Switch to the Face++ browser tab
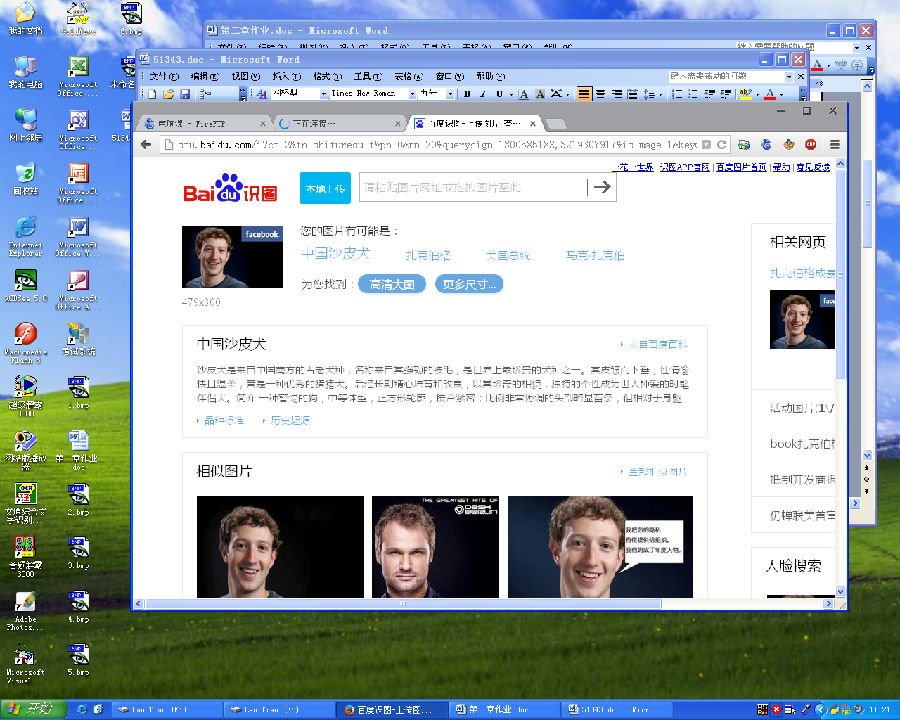 click(x=200, y=123)
